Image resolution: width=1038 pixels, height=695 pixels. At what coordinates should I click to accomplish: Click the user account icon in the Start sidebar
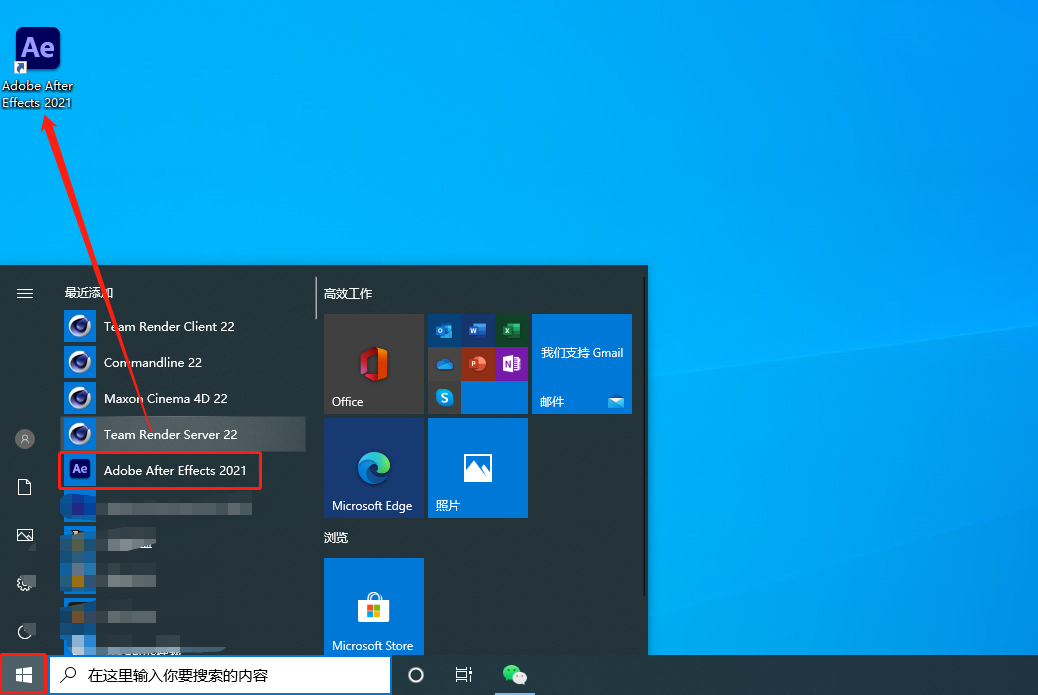(x=25, y=439)
